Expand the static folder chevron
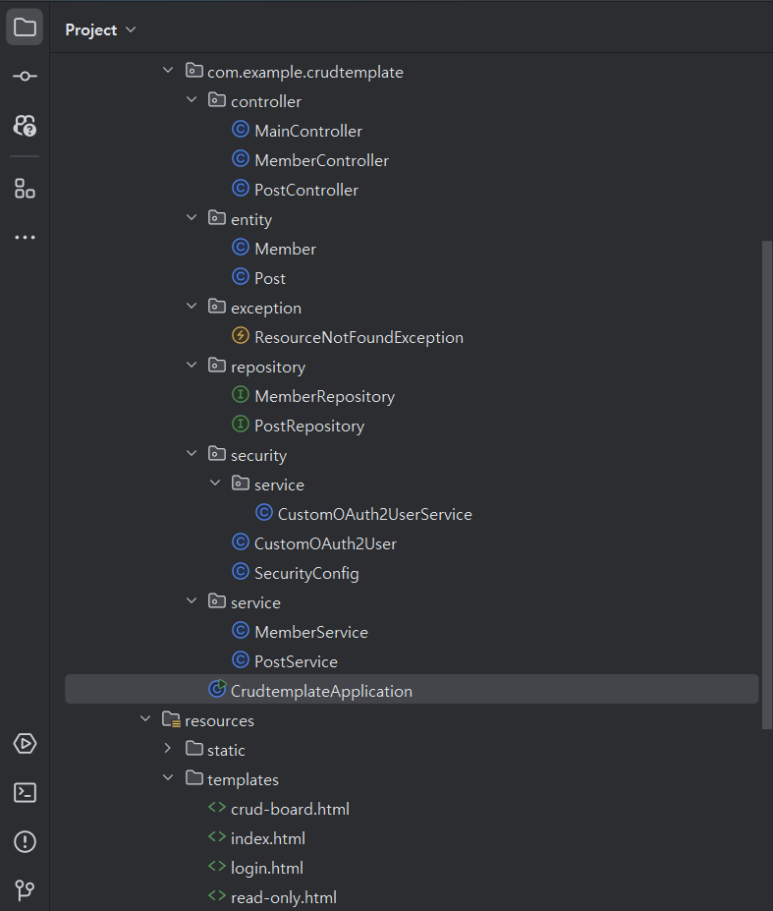This screenshot has height=911, width=773. tap(168, 748)
